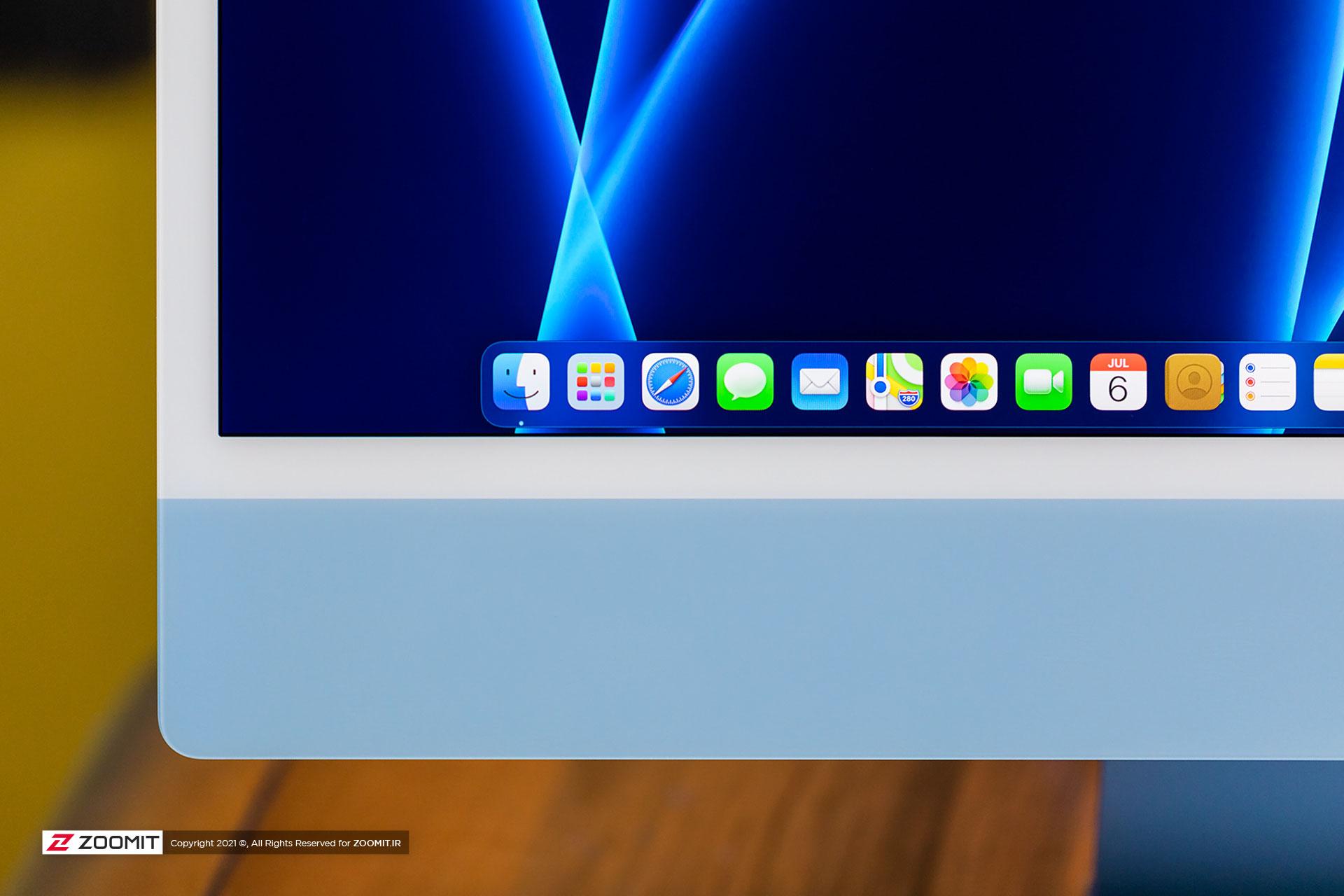The height and width of the screenshot is (896, 1344).
Task: Open the Mail envelope icon
Action: tap(820, 381)
